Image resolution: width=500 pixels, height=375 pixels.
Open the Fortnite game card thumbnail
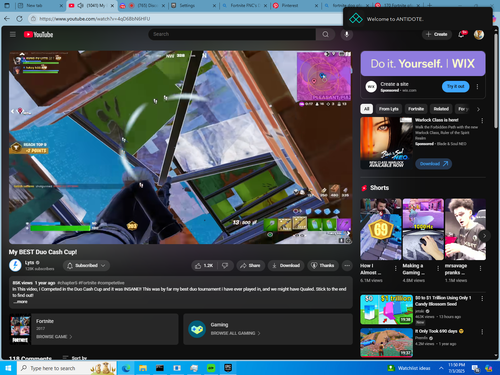point(20,329)
